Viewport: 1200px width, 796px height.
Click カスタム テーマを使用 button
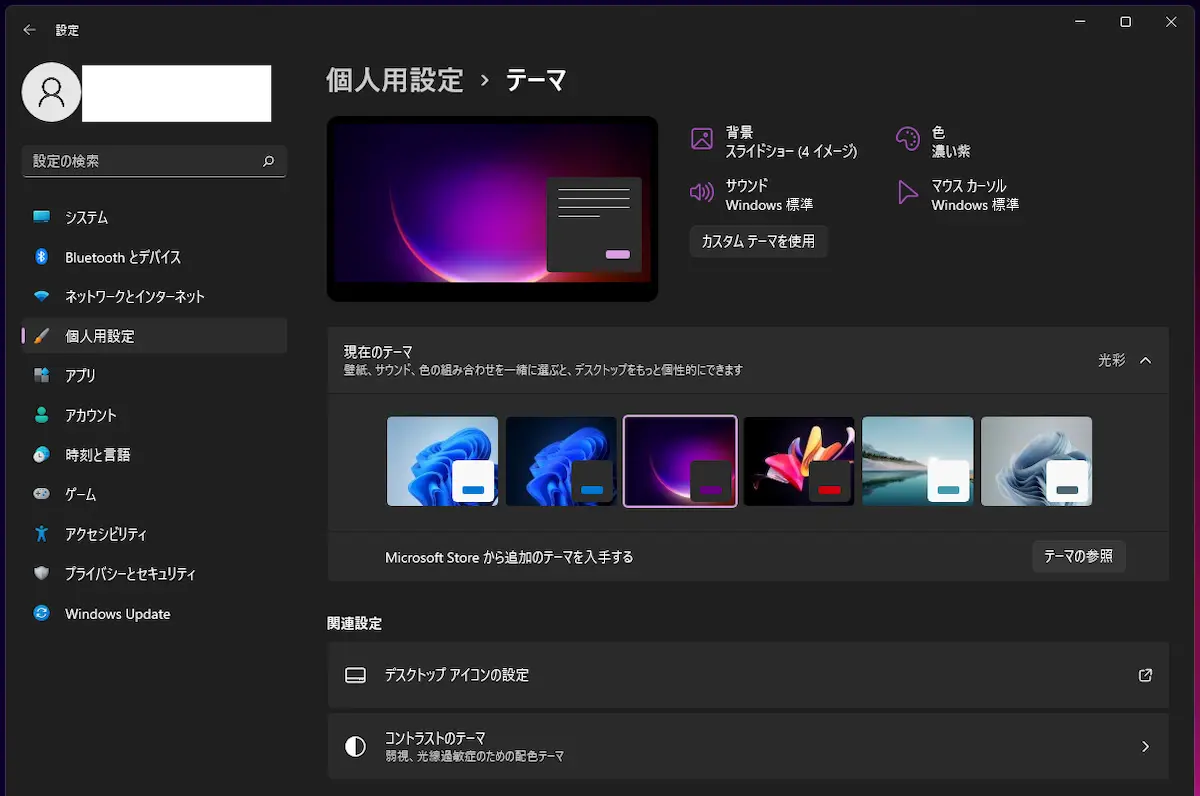tap(759, 241)
